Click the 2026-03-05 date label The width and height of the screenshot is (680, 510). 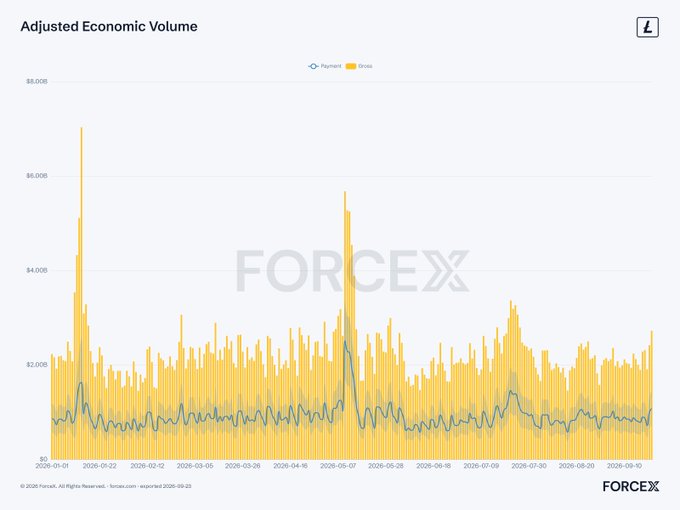pos(195,466)
